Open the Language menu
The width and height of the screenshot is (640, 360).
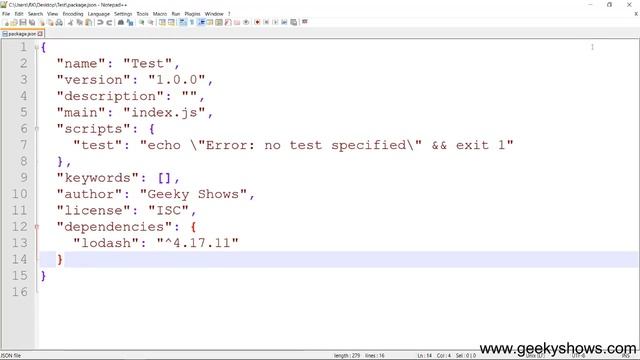pyautogui.click(x=98, y=14)
